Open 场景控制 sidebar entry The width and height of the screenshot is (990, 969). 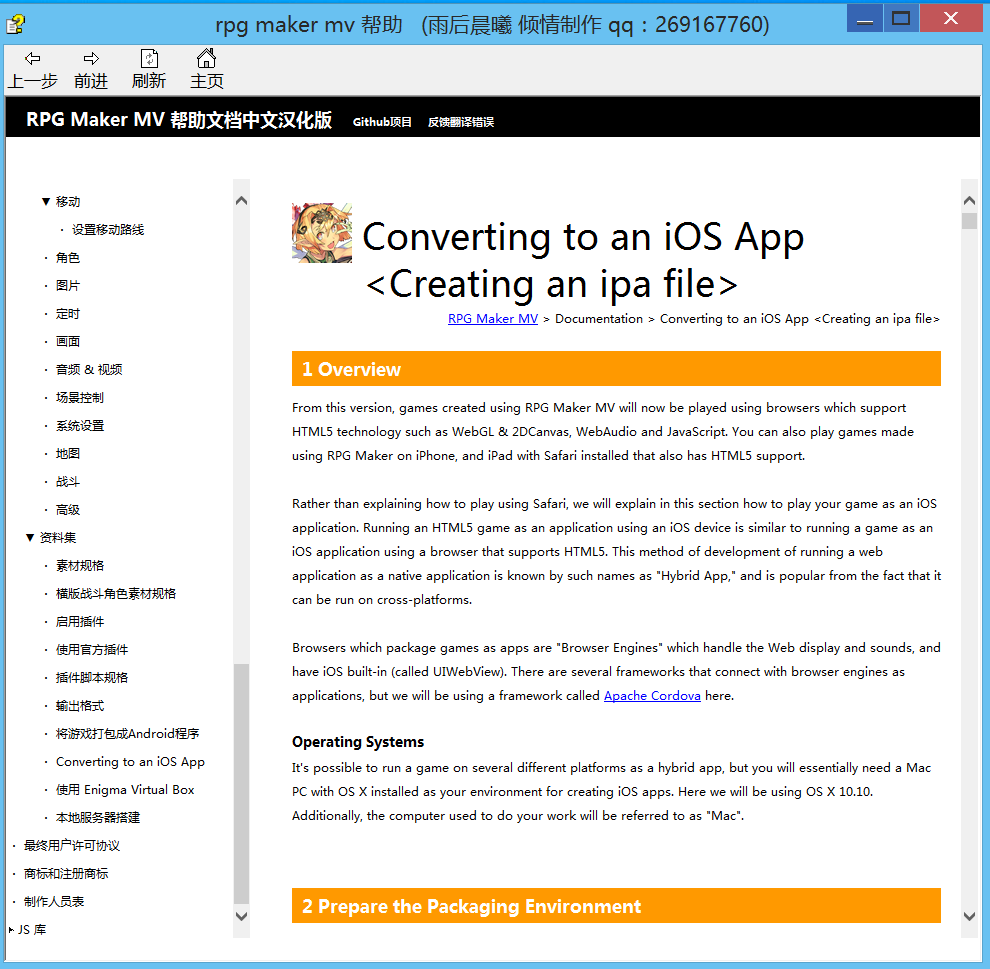click(80, 398)
